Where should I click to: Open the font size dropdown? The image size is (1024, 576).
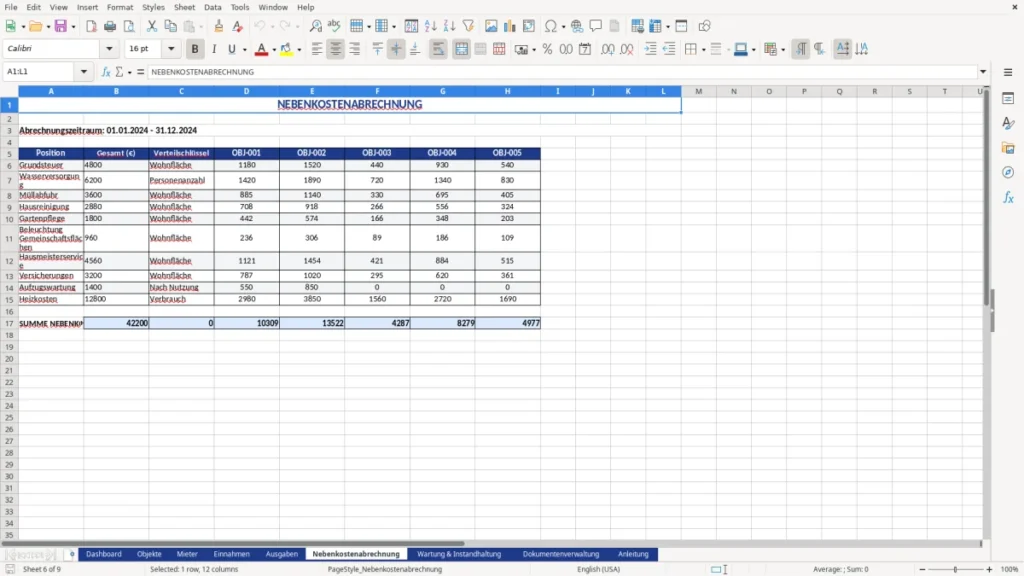171,48
